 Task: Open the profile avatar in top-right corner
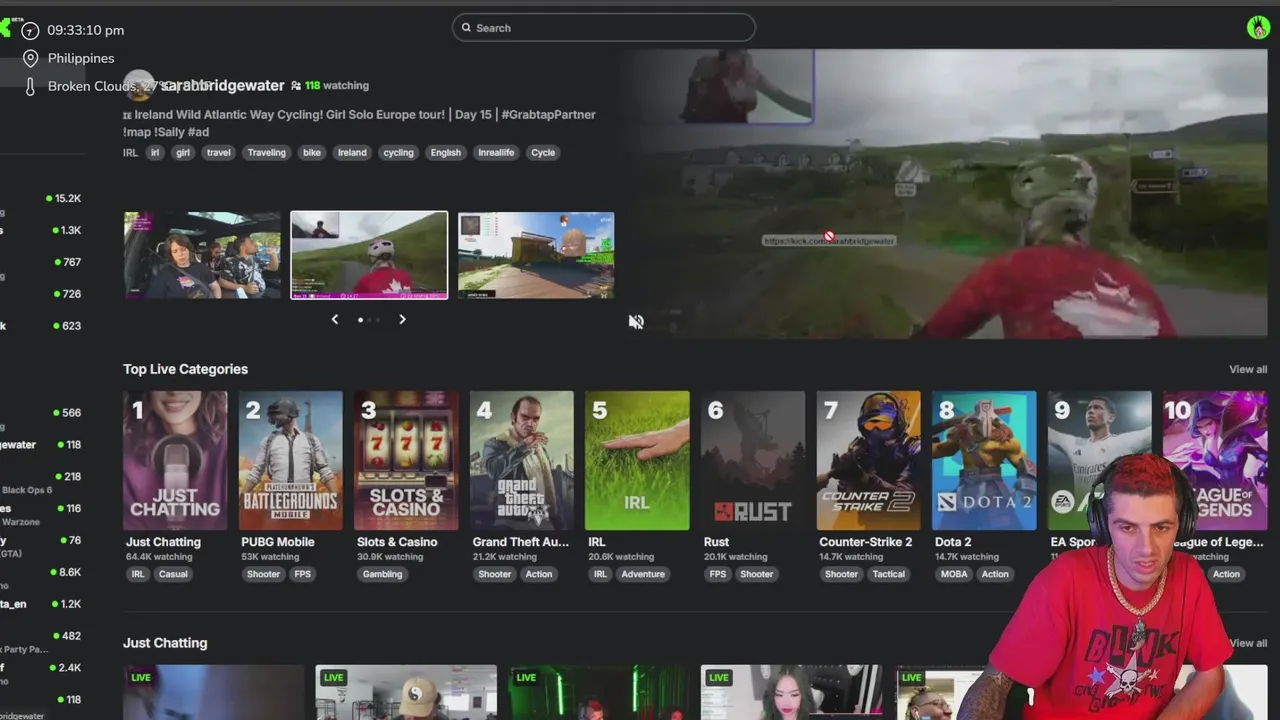click(1258, 28)
